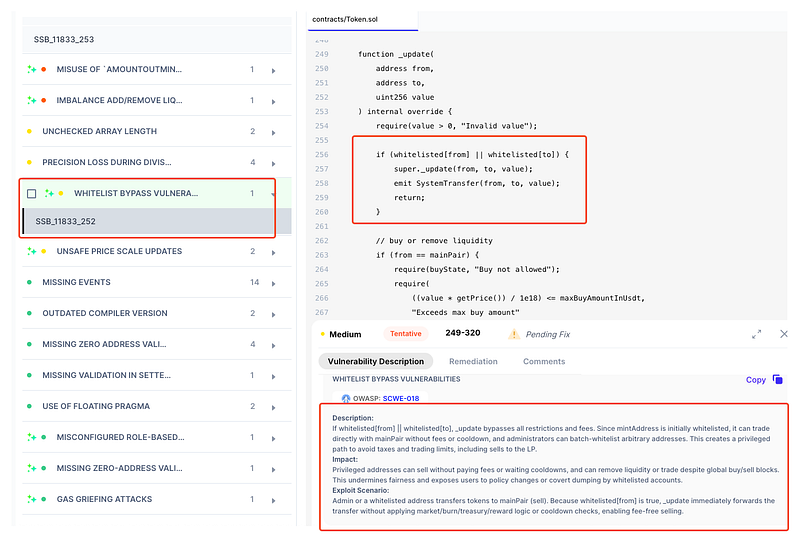Close the vulnerability details panel
This screenshot has height=542, width=800.
(x=783, y=334)
